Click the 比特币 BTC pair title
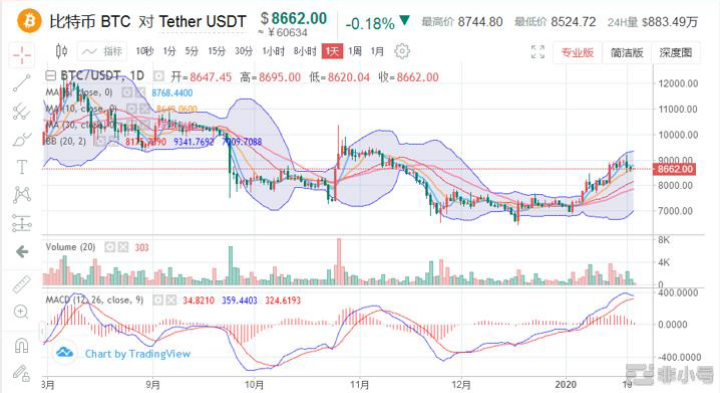 tap(90, 21)
